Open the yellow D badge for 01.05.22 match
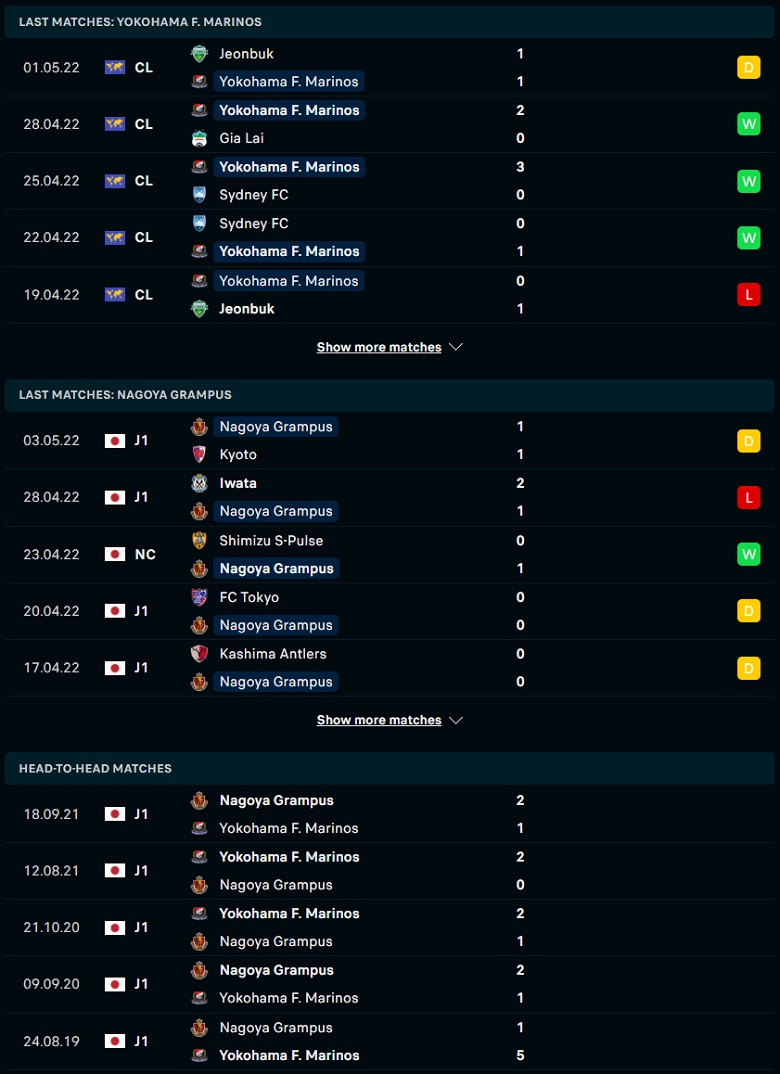780x1074 pixels. 748,68
